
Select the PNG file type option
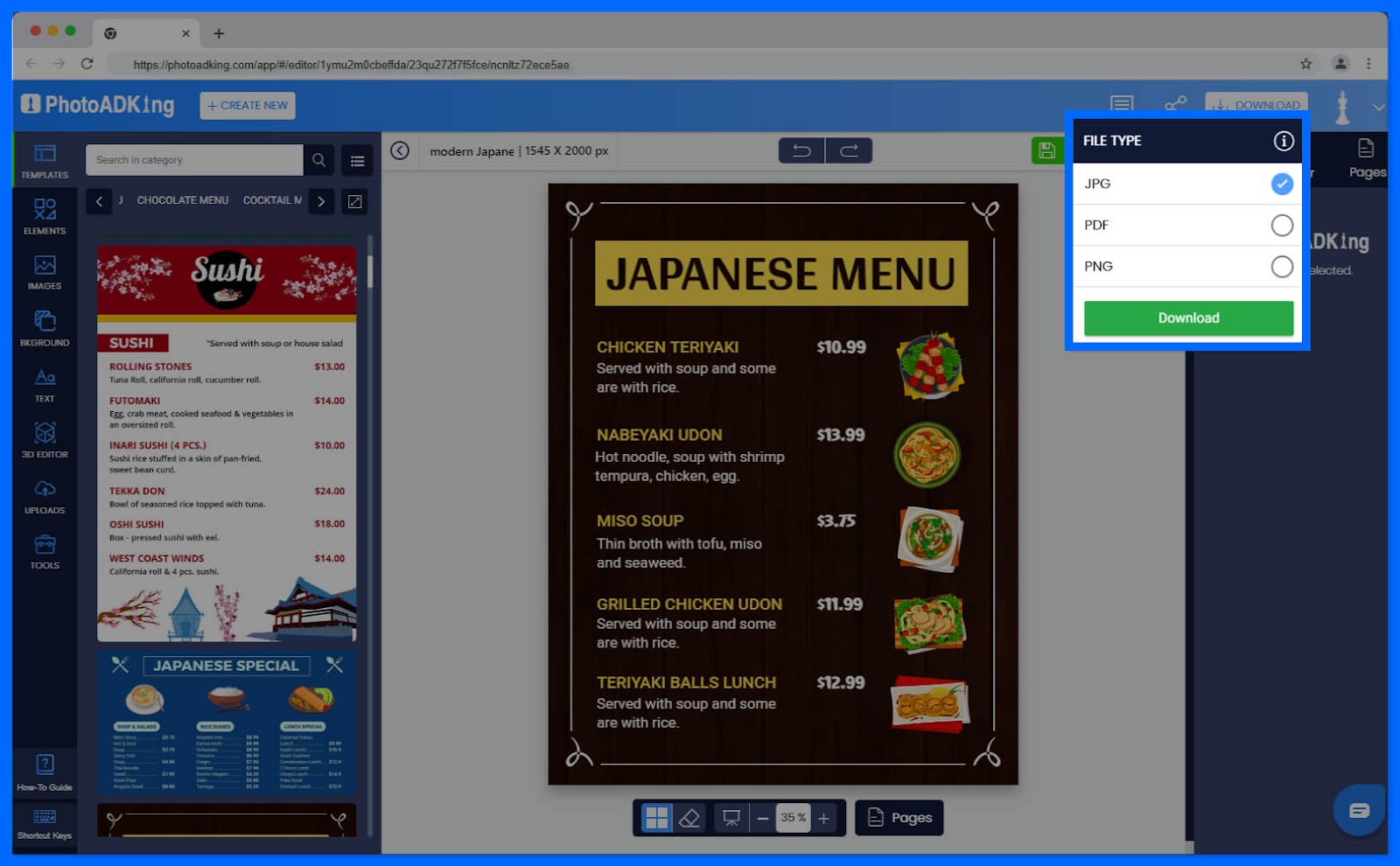tap(1282, 266)
